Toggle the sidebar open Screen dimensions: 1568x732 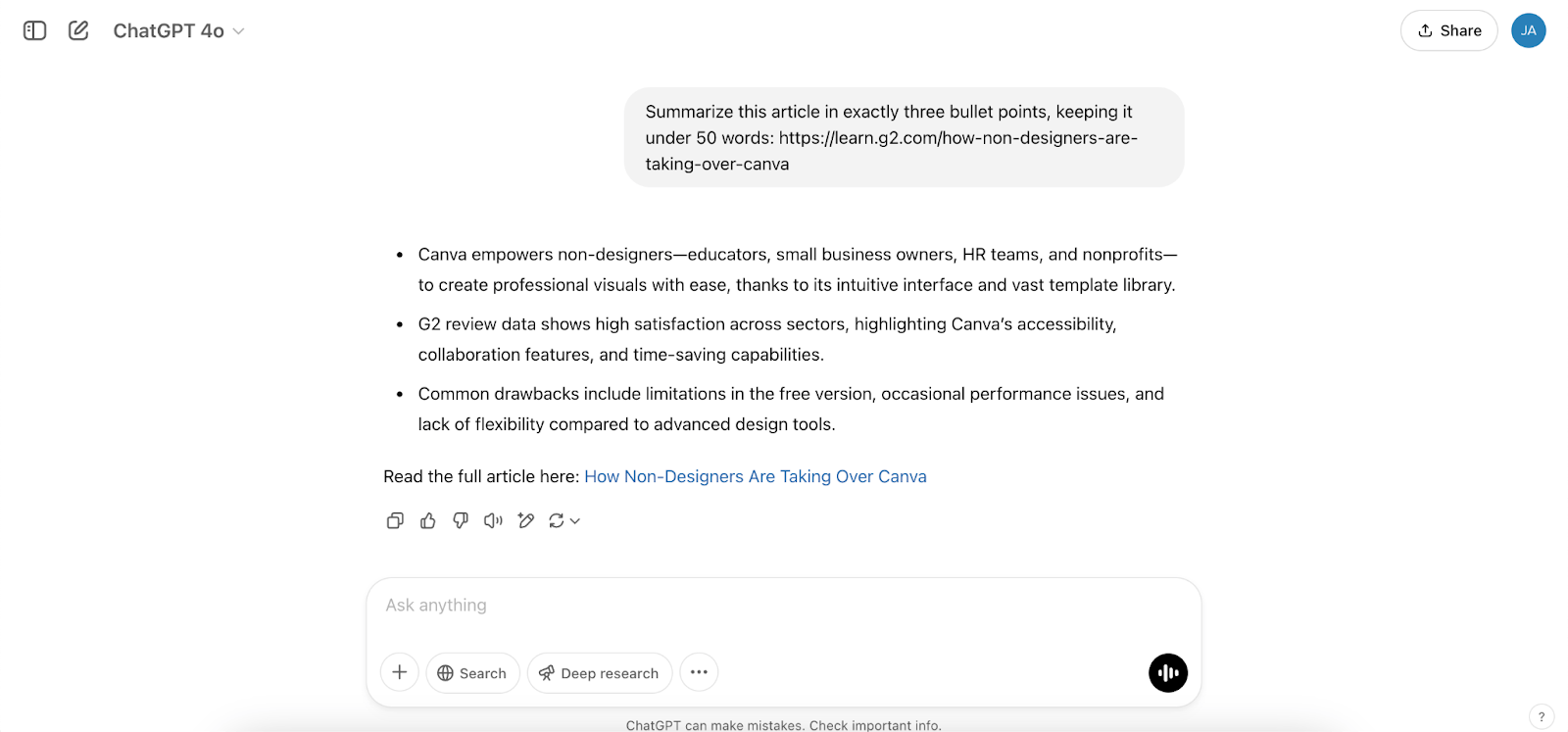click(34, 30)
